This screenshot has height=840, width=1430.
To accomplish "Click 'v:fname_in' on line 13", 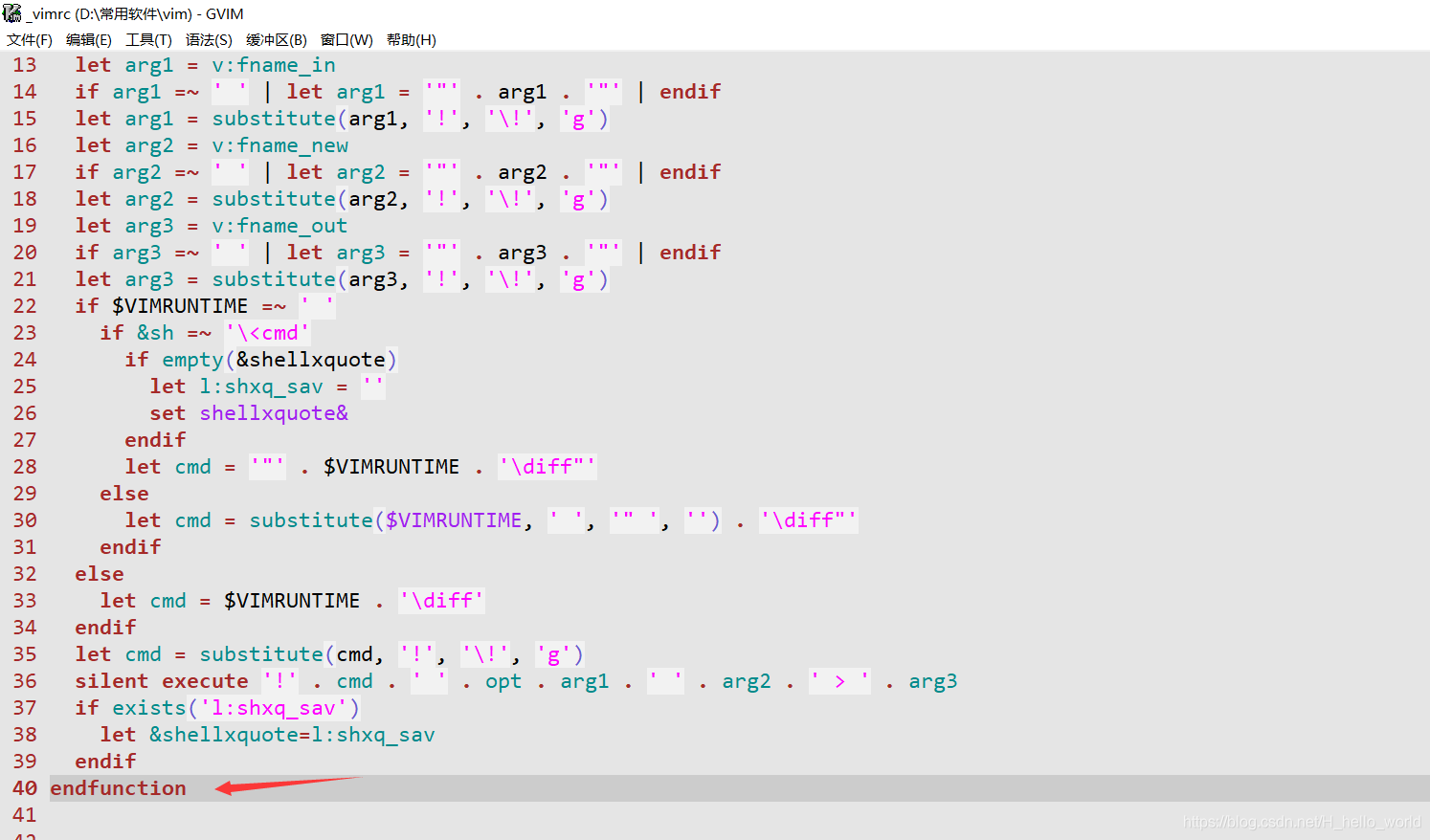I will [x=274, y=65].
